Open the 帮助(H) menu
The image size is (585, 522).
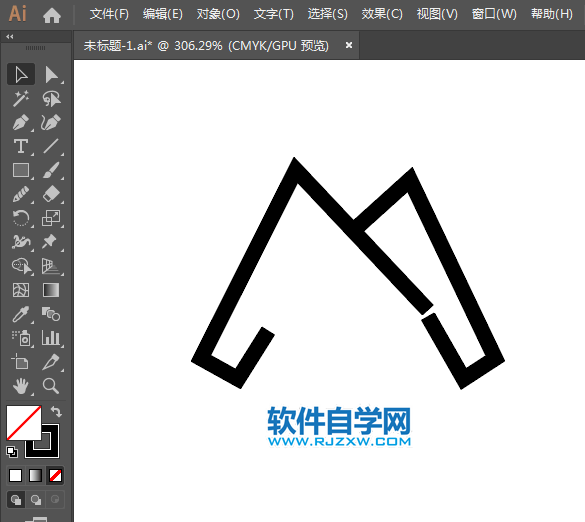[x=552, y=15]
